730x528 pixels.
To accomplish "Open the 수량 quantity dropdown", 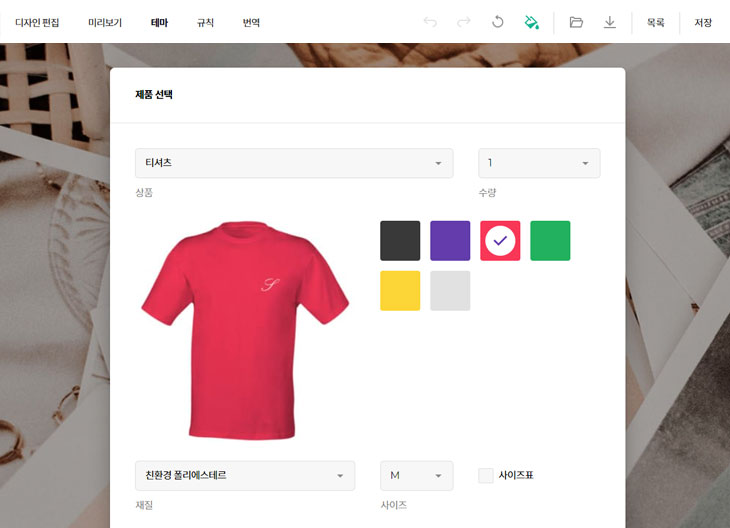I will (x=539, y=163).
